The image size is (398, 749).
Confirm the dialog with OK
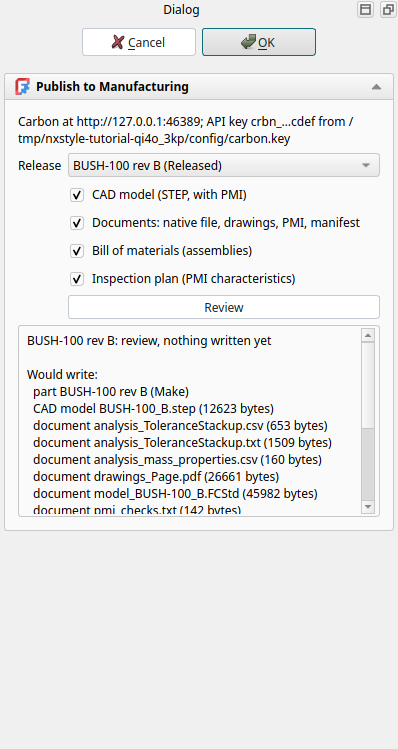258,42
